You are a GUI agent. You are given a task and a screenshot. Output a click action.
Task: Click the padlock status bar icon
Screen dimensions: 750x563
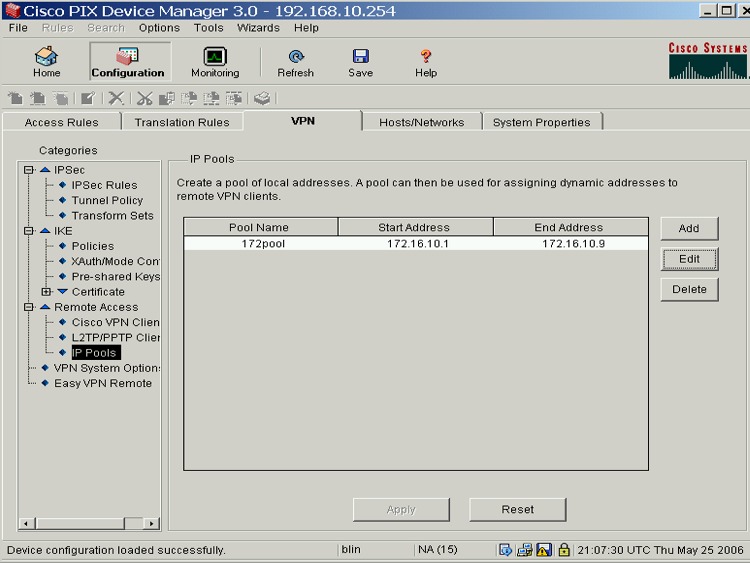(x=564, y=550)
